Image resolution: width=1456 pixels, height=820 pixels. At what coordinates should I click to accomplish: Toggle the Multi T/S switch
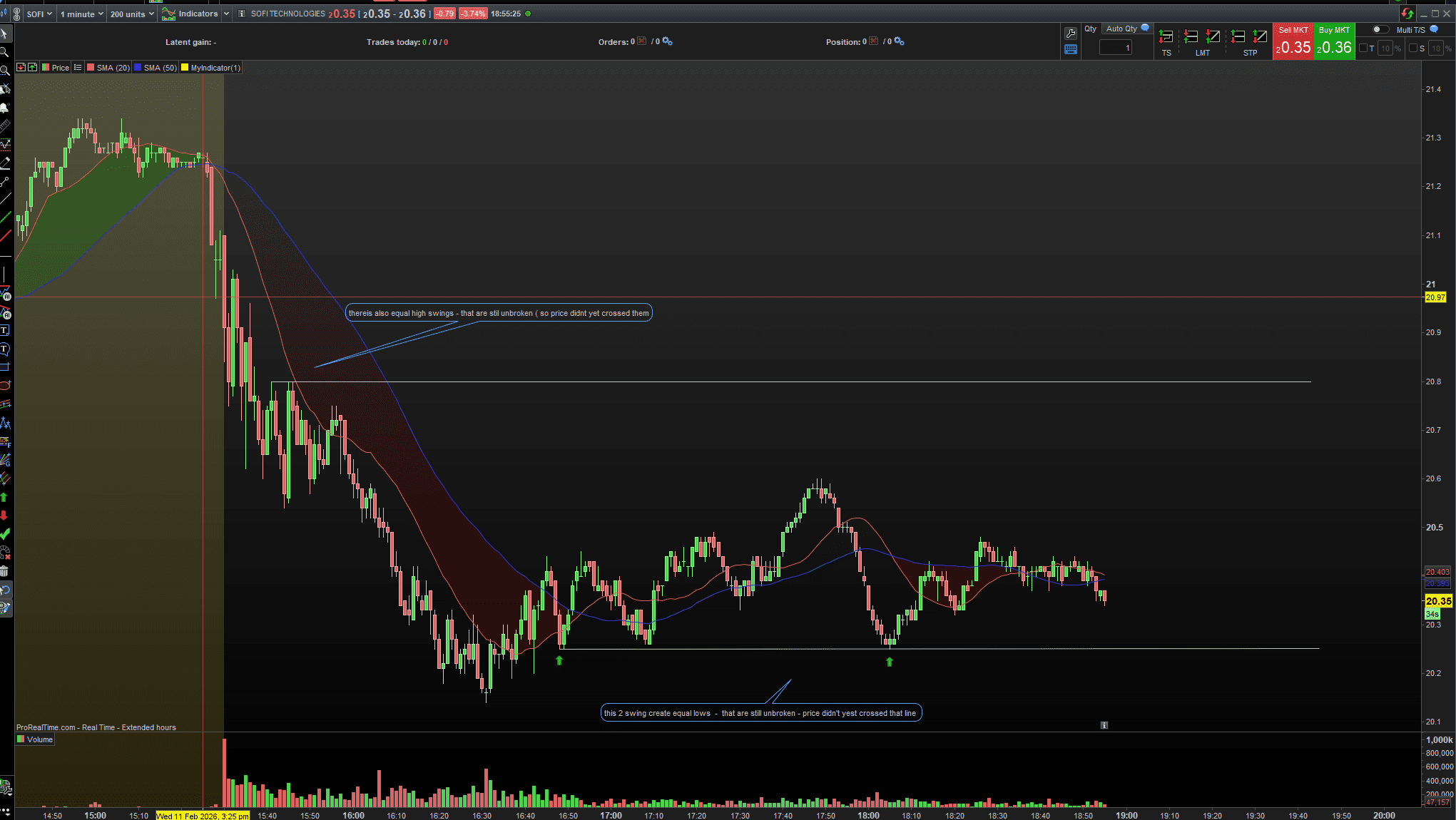(x=1380, y=29)
